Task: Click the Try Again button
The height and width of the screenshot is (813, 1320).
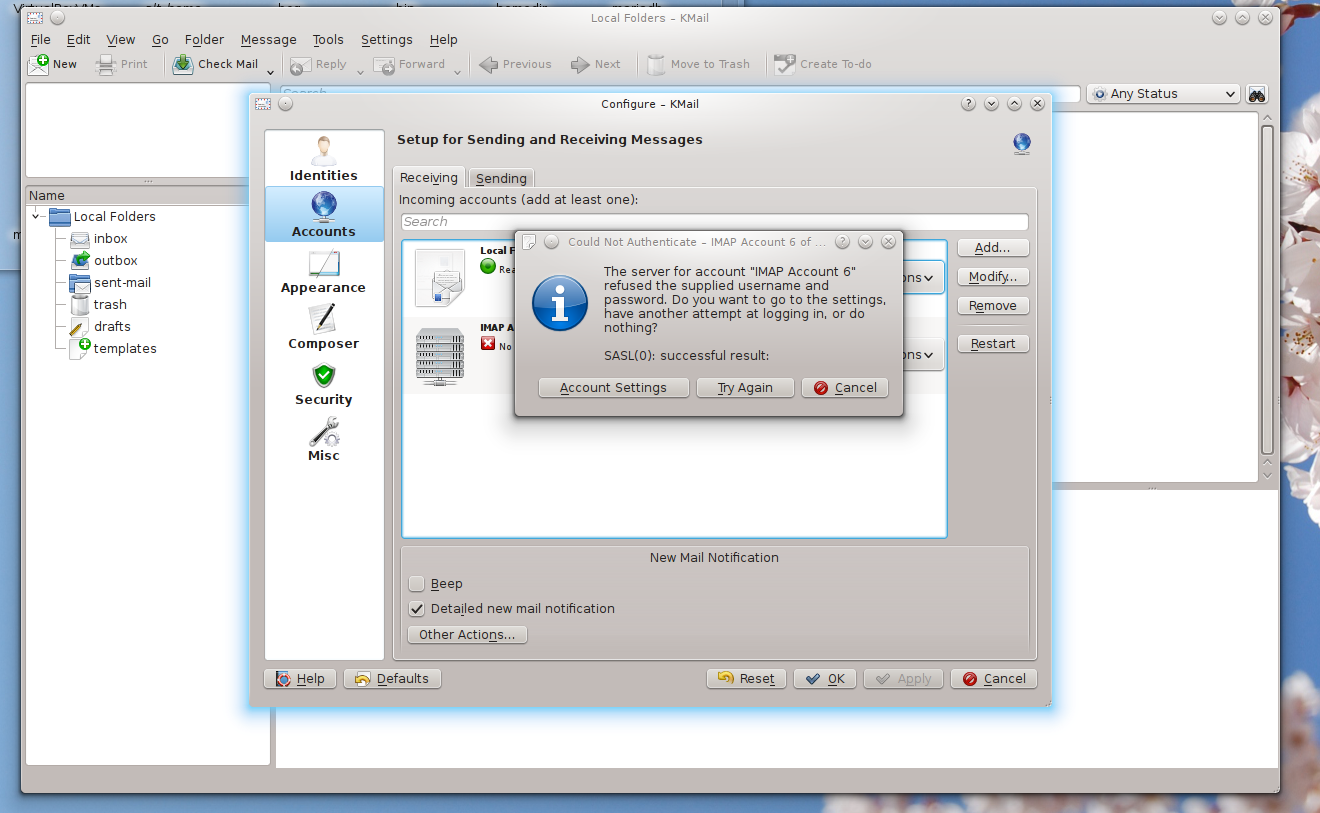Action: click(x=745, y=387)
